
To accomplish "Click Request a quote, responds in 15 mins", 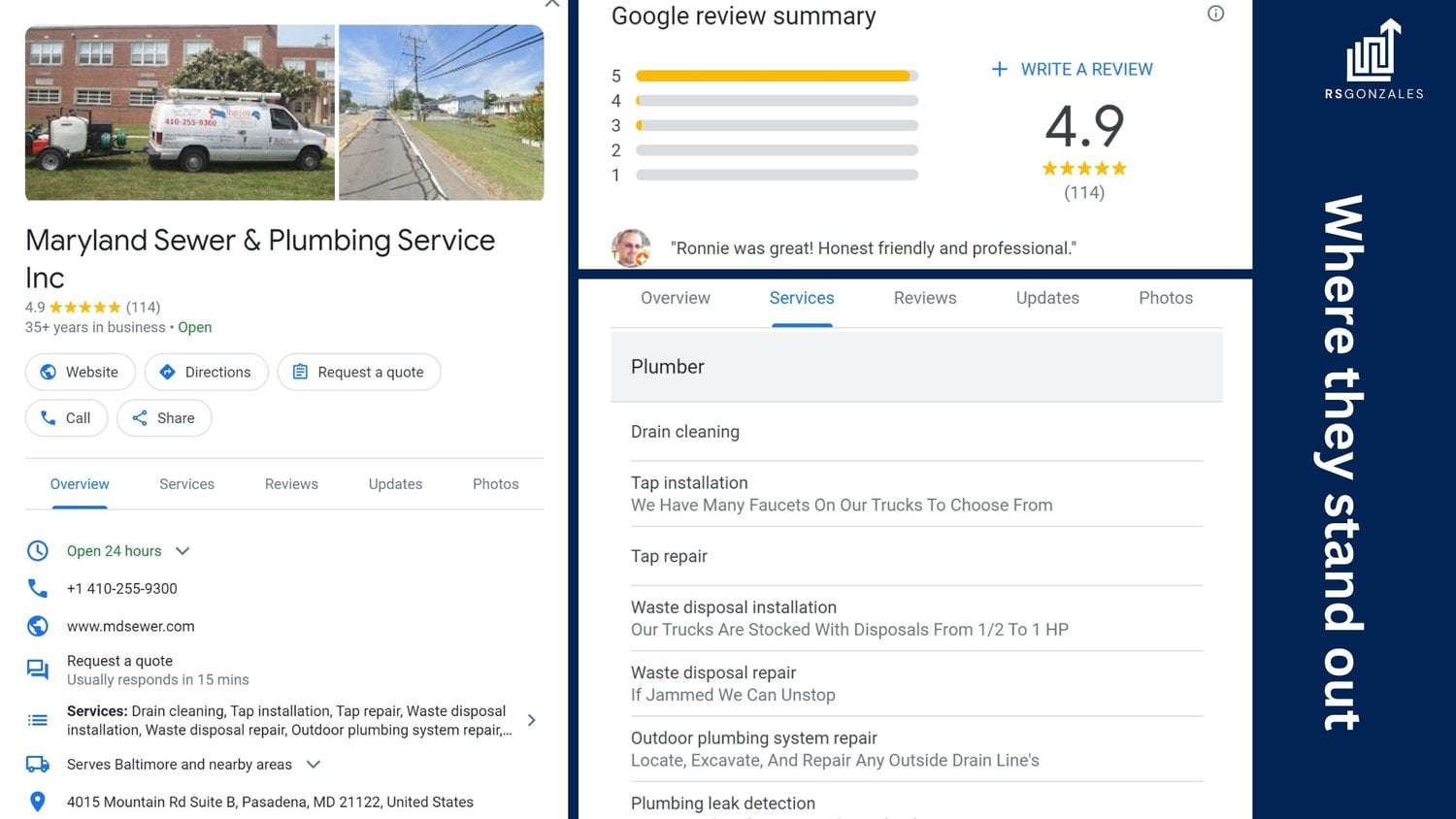I will 158,670.
